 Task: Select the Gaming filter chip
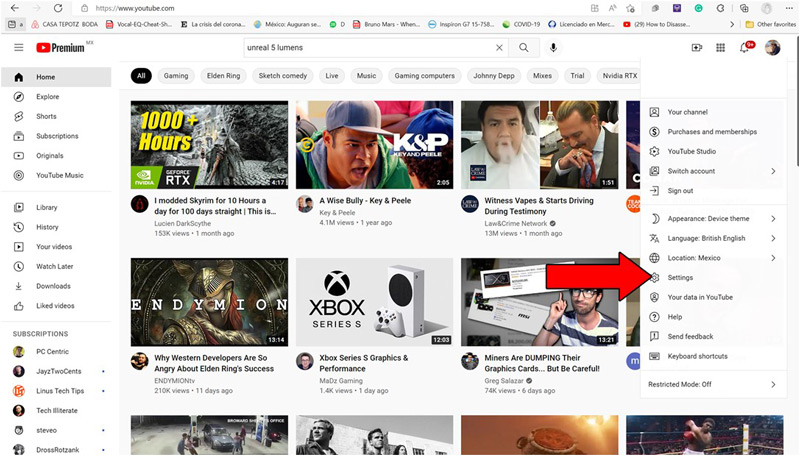176,75
